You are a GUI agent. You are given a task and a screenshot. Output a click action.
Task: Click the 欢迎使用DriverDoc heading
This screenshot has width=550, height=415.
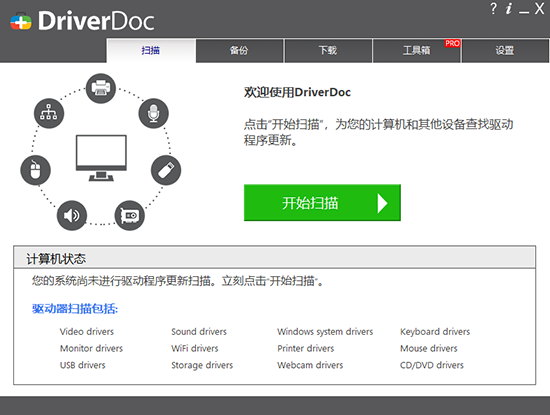click(x=297, y=92)
